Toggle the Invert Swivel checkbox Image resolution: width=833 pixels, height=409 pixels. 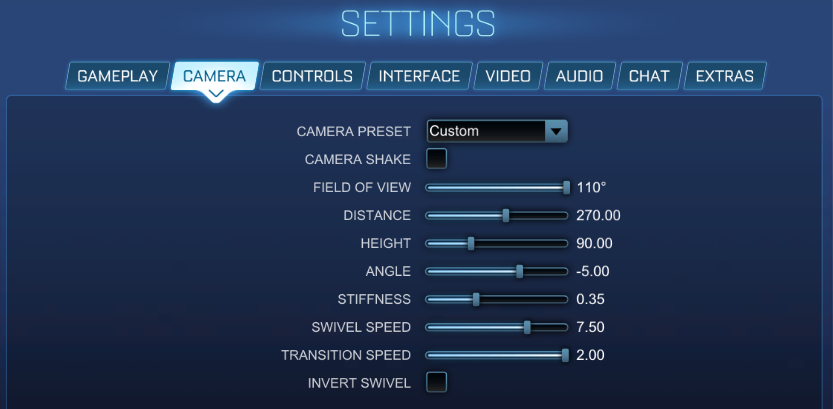437,382
